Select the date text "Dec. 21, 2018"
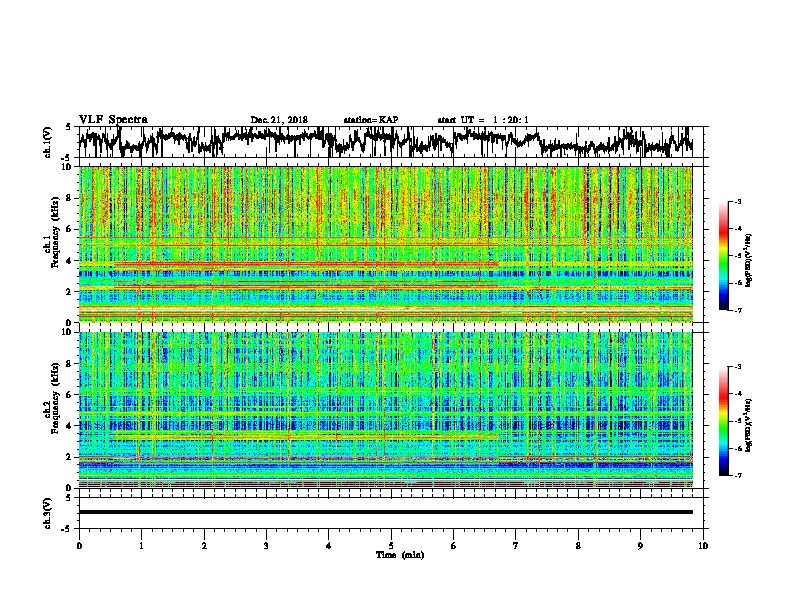Screen dimensions: 792x612 pos(279,120)
